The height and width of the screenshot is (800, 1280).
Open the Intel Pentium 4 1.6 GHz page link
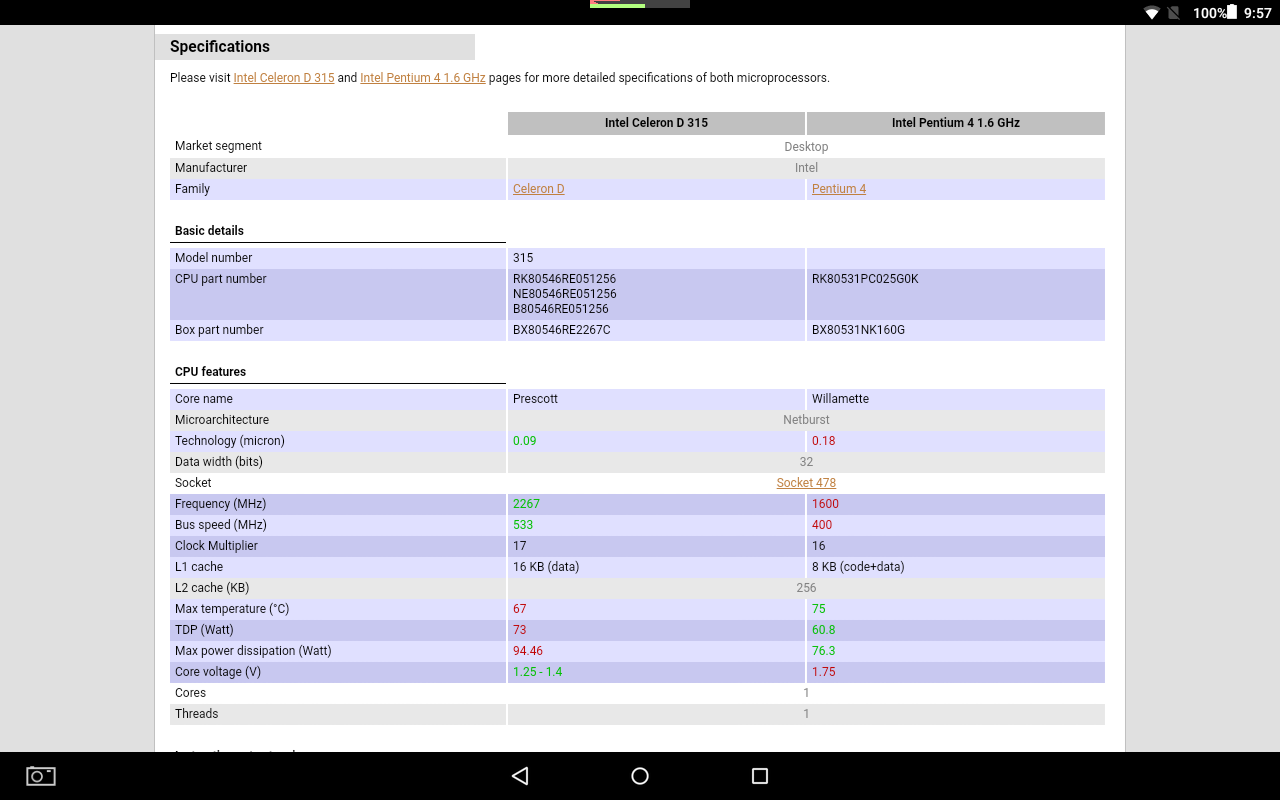[423, 78]
